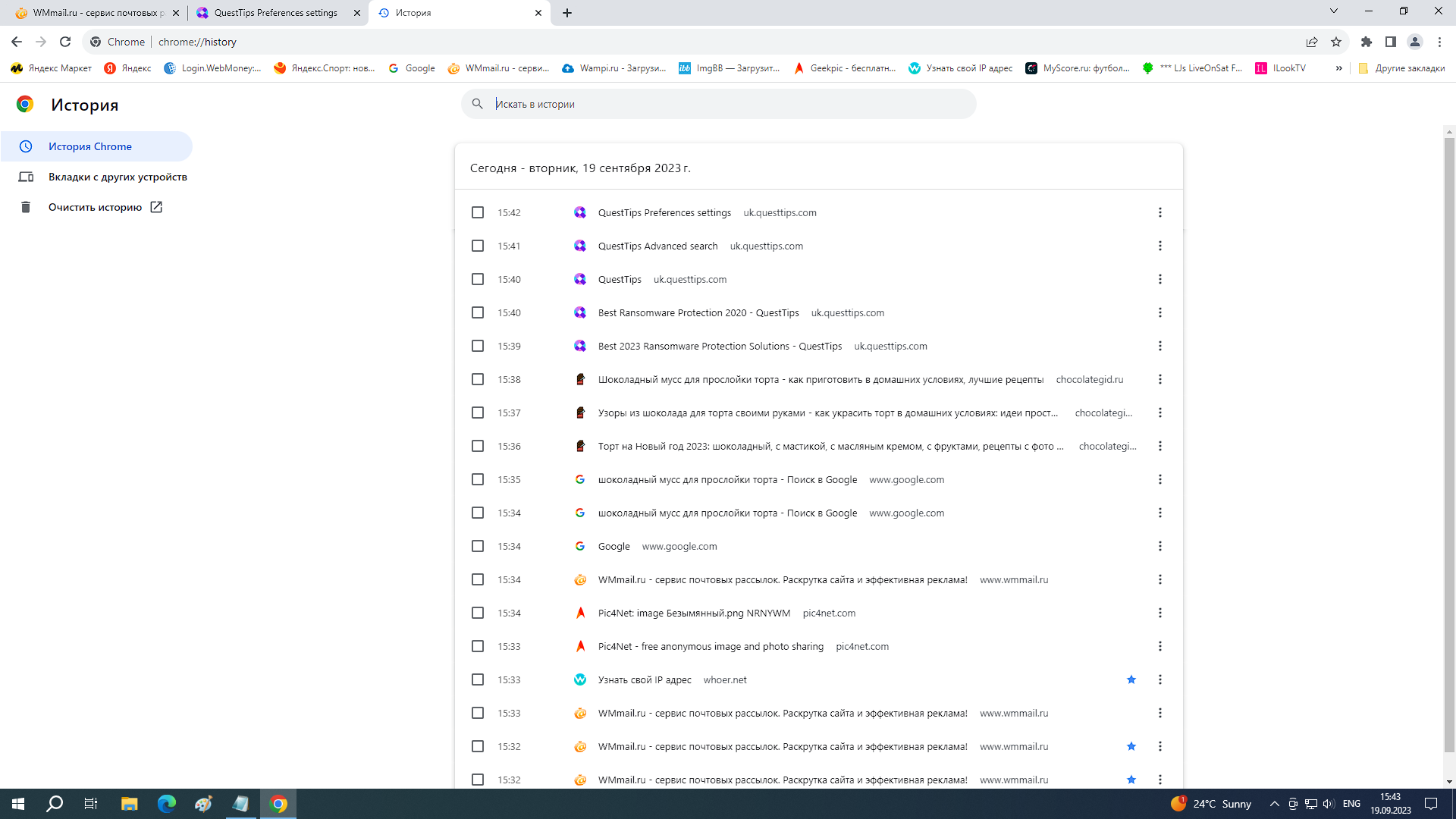Open File Explorer from taskbar
Screen dimensions: 1456x819
click(x=130, y=804)
